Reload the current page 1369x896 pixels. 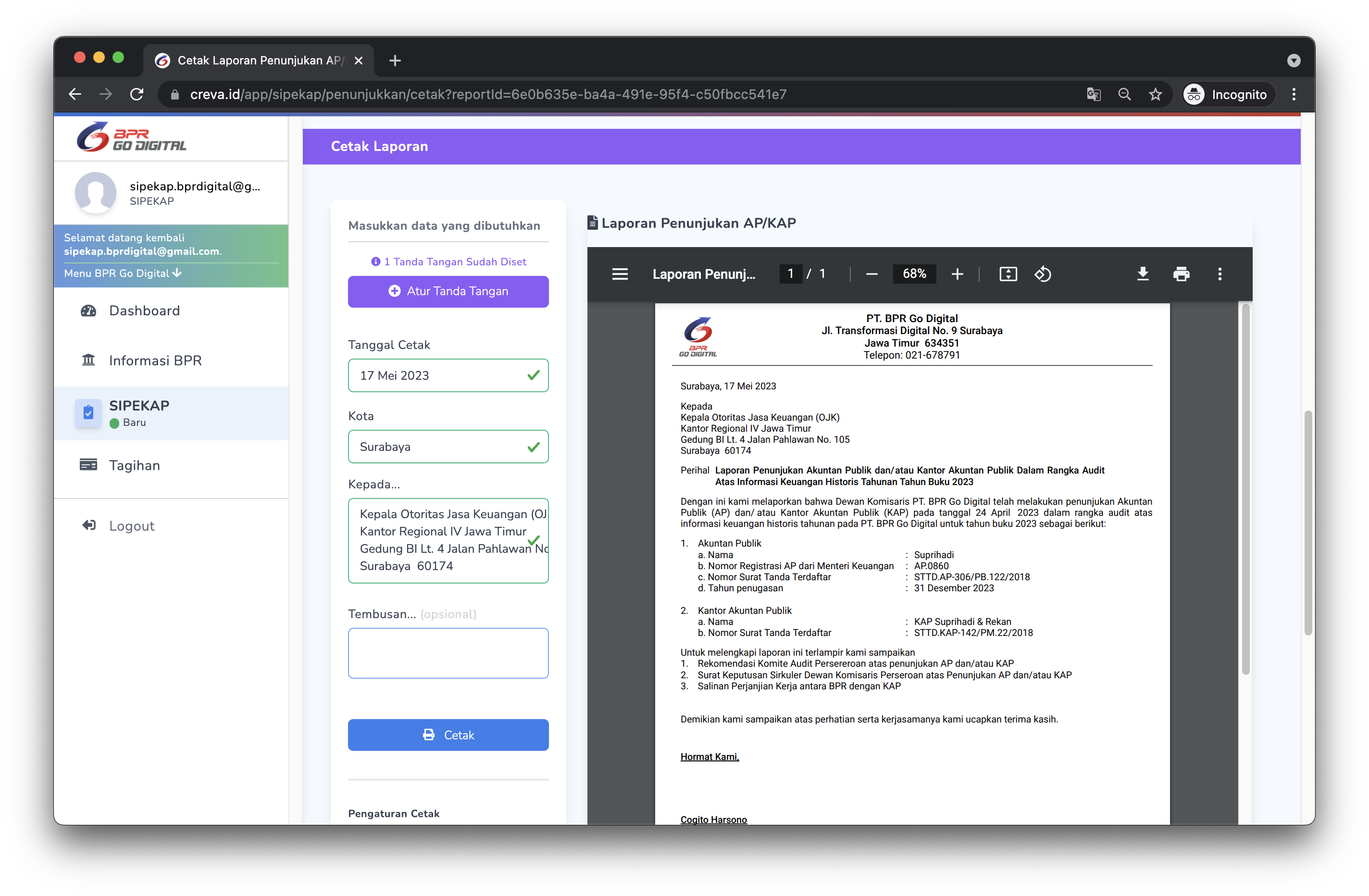click(137, 94)
